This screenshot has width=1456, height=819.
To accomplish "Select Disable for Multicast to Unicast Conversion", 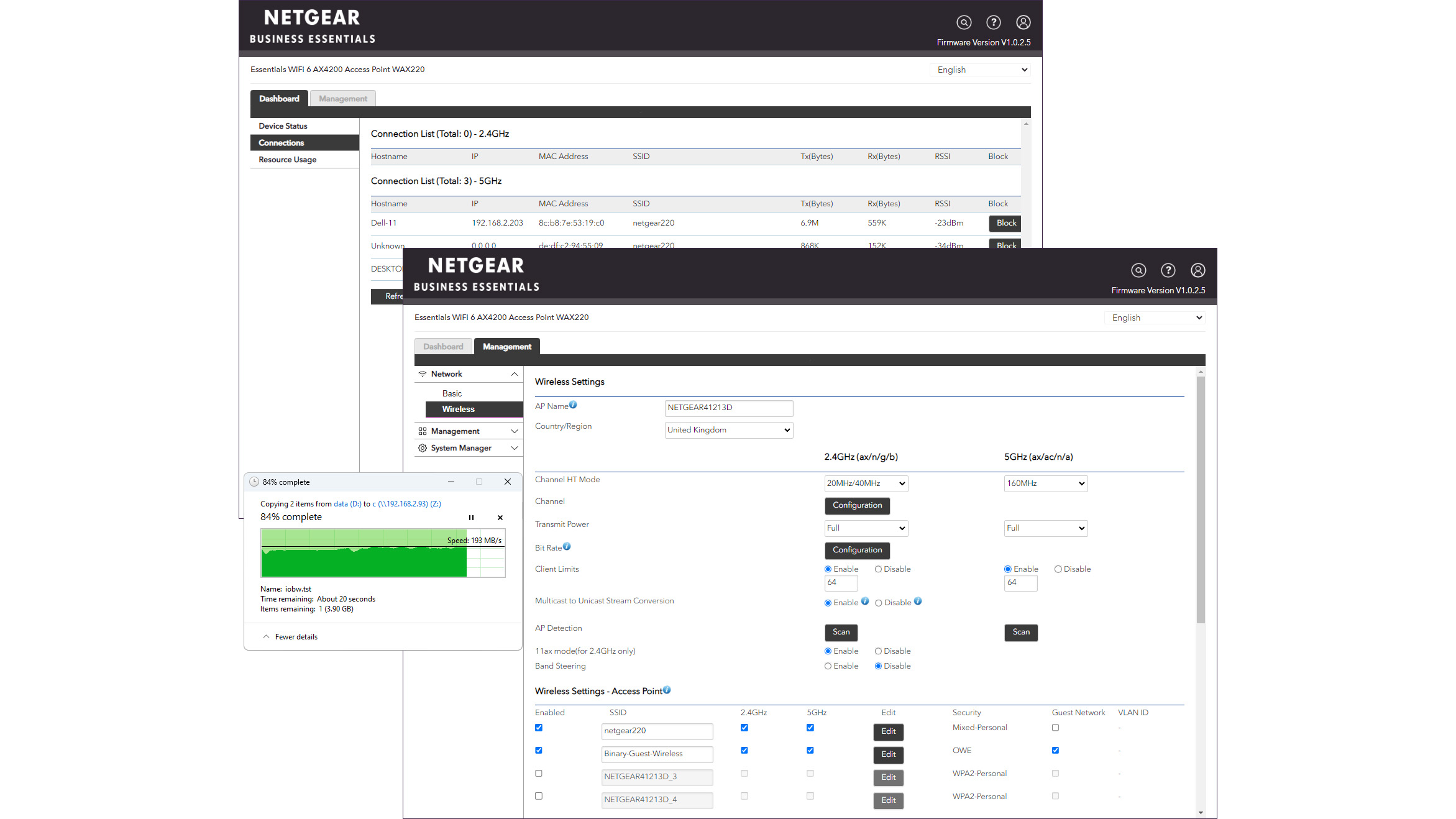I will click(x=879, y=603).
